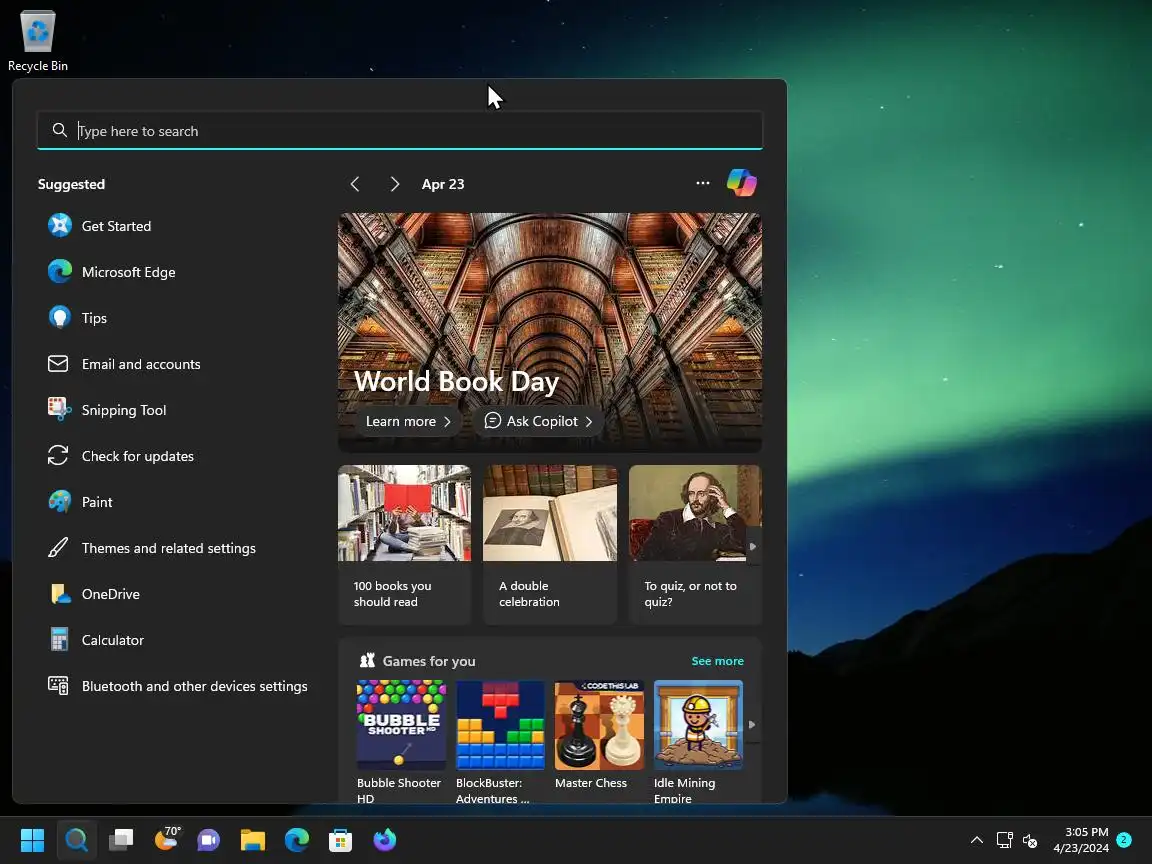Open File Explorer from the taskbar
The image size is (1152, 864).
(x=253, y=840)
